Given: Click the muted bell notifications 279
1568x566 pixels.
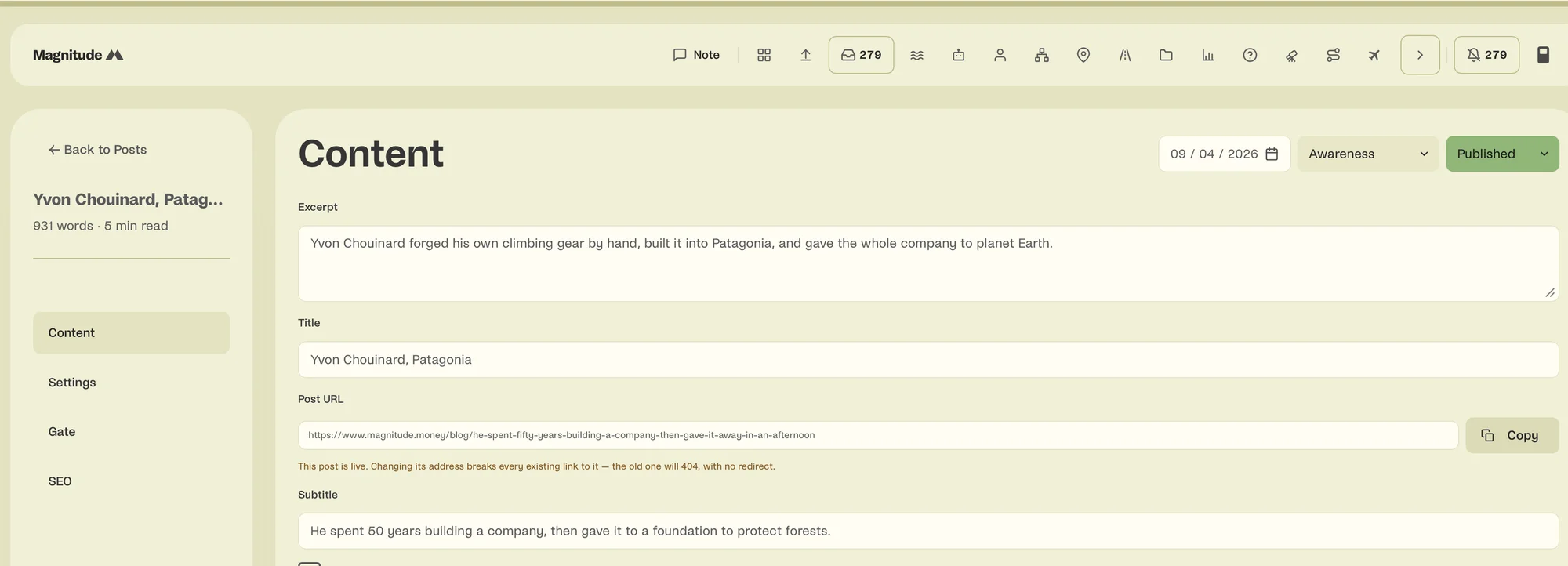Looking at the screenshot, I should point(1486,55).
